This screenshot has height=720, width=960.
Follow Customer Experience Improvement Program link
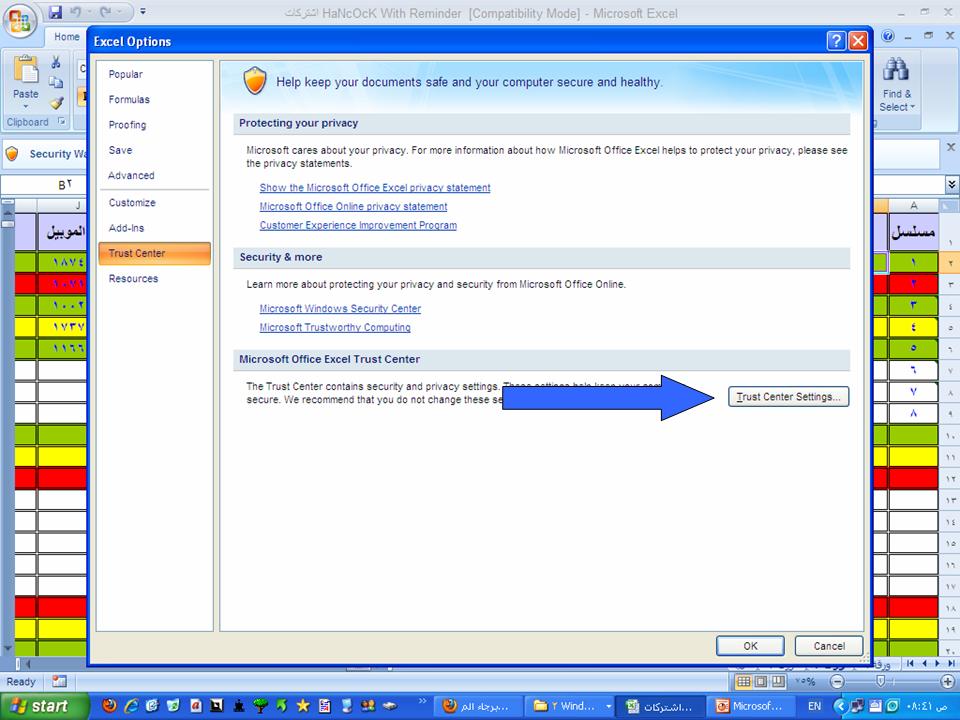click(x=358, y=225)
